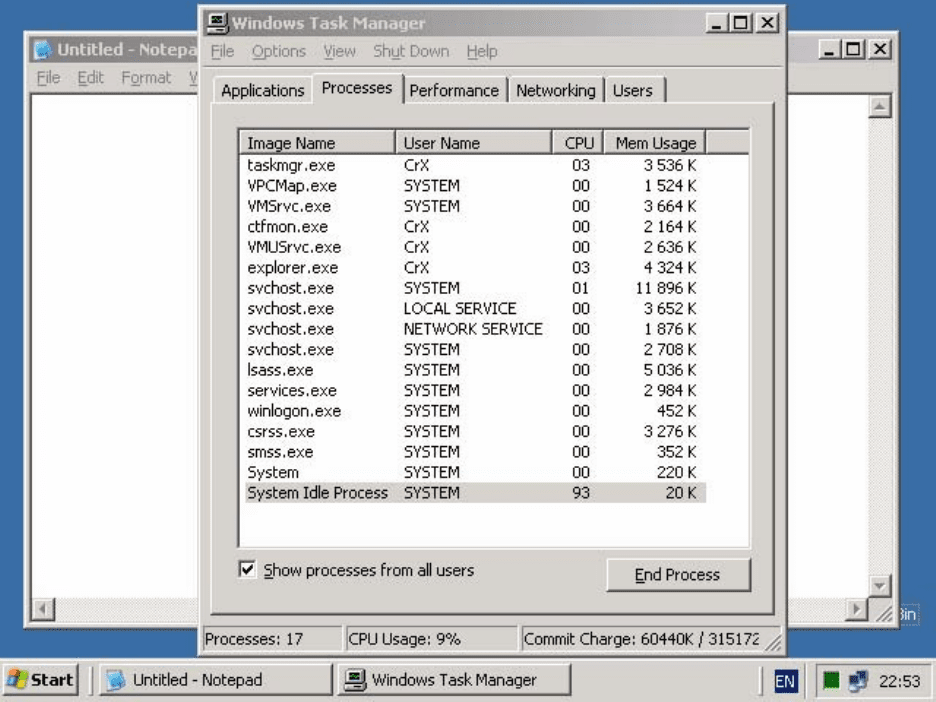This screenshot has width=936, height=702.
Task: Select the Processes tab
Action: click(x=357, y=88)
